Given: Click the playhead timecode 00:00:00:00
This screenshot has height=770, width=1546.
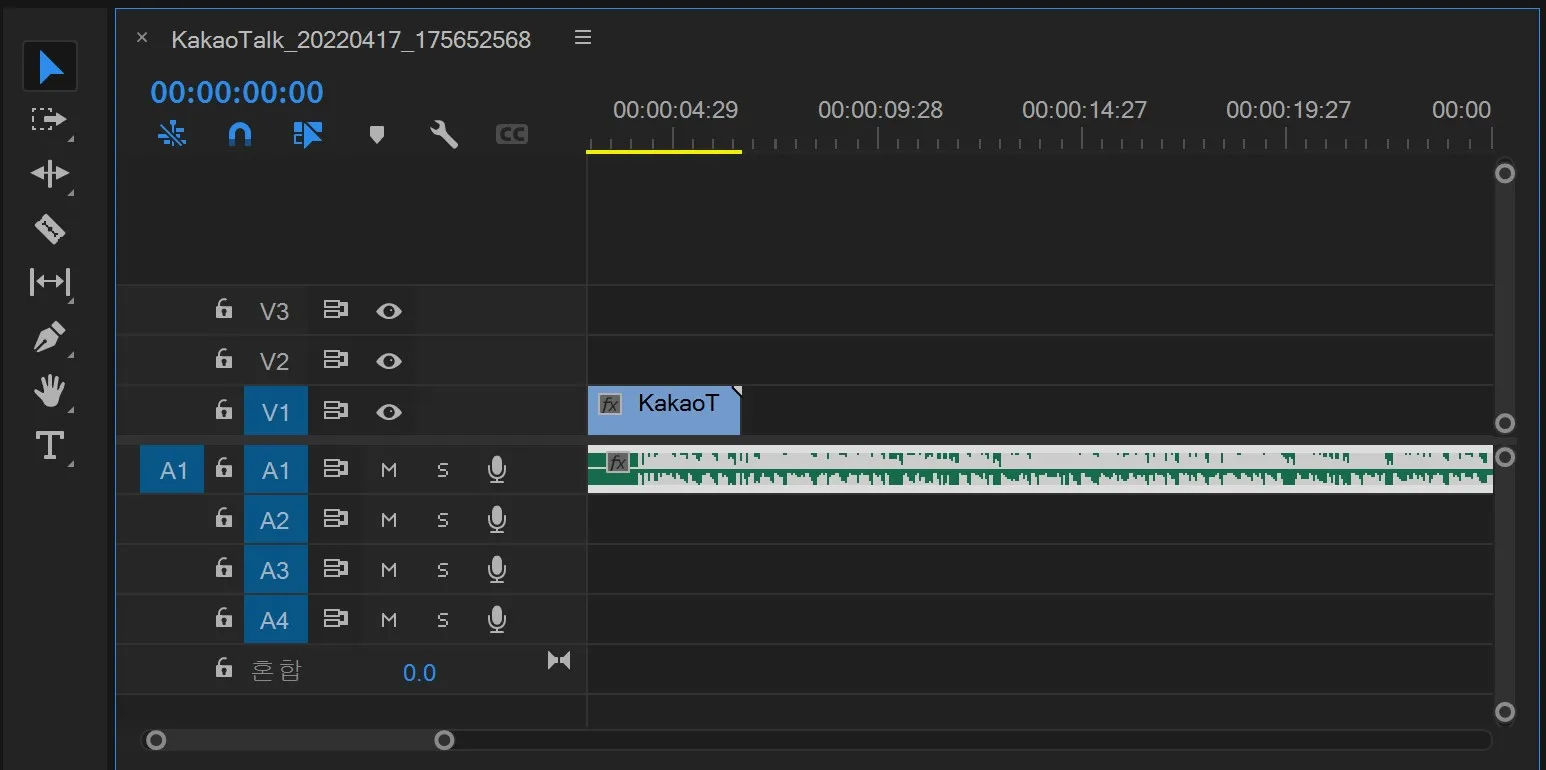Looking at the screenshot, I should [x=237, y=92].
